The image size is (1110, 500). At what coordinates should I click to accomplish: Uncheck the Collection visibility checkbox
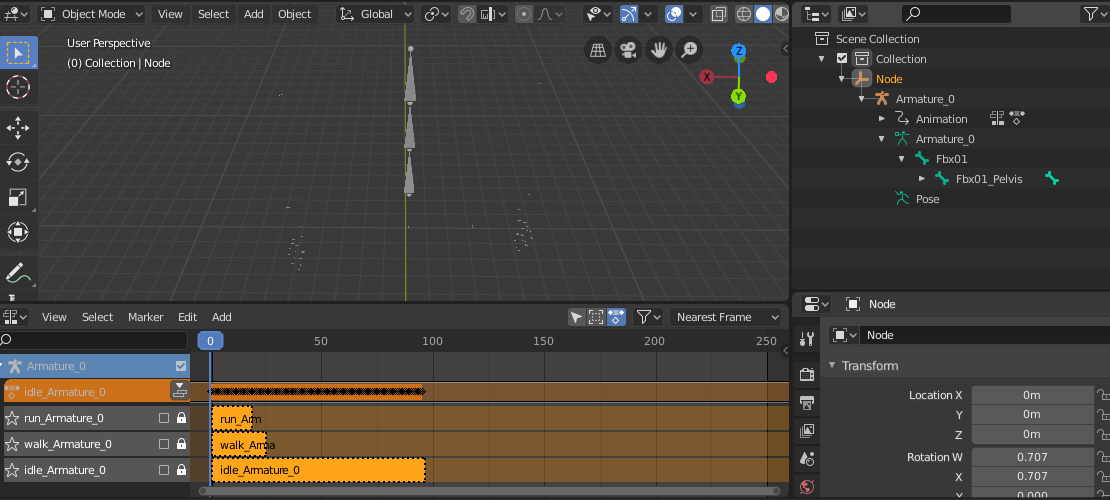[x=842, y=59]
